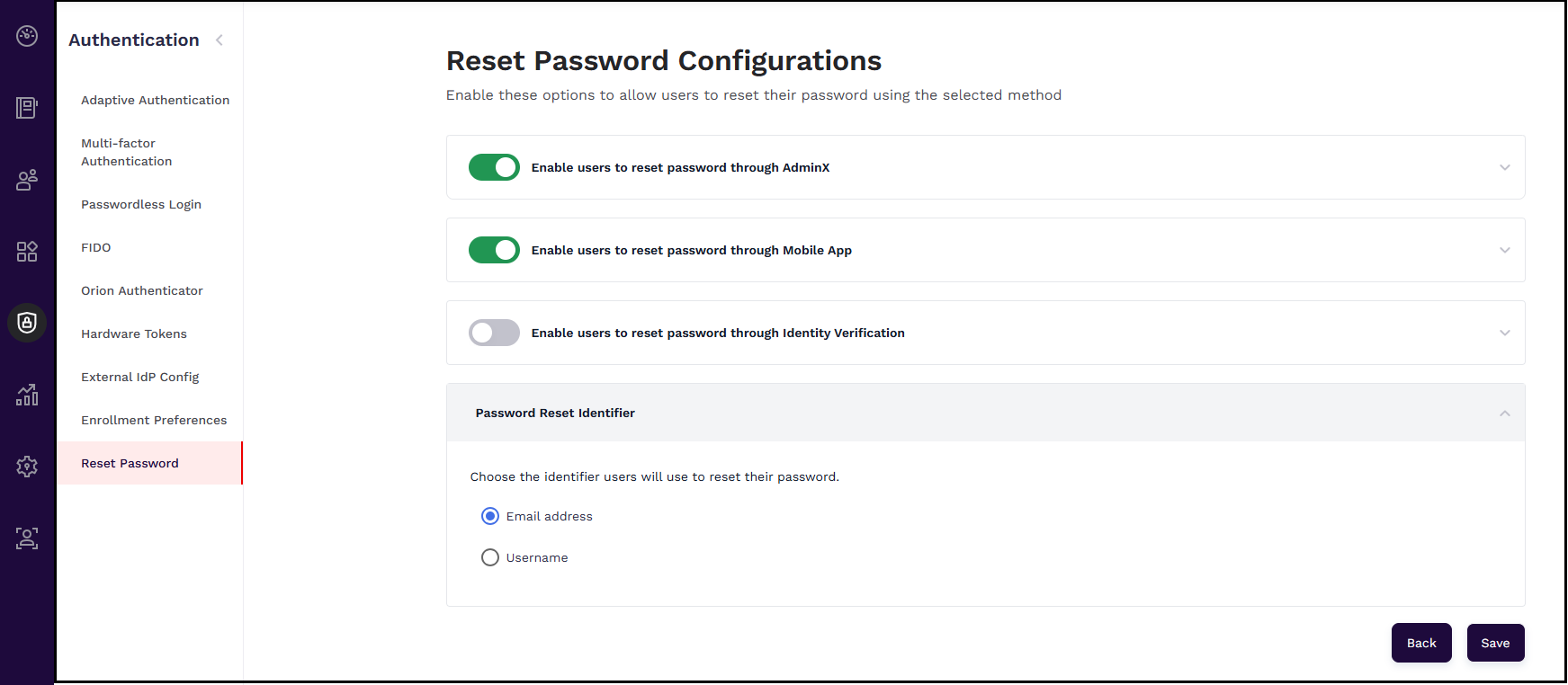This screenshot has height=685, width=1568.
Task: Click the Save button
Action: [x=1495, y=643]
